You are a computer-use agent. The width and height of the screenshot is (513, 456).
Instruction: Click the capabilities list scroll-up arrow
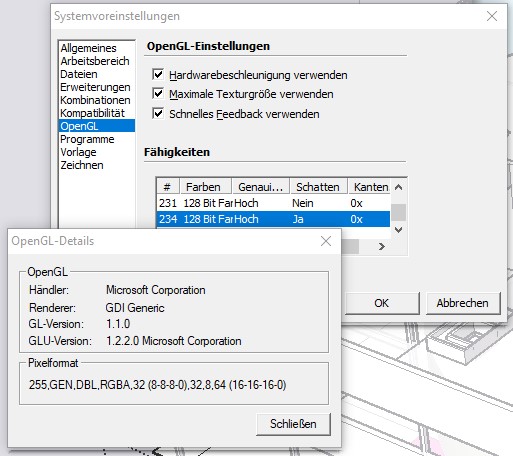[x=398, y=187]
